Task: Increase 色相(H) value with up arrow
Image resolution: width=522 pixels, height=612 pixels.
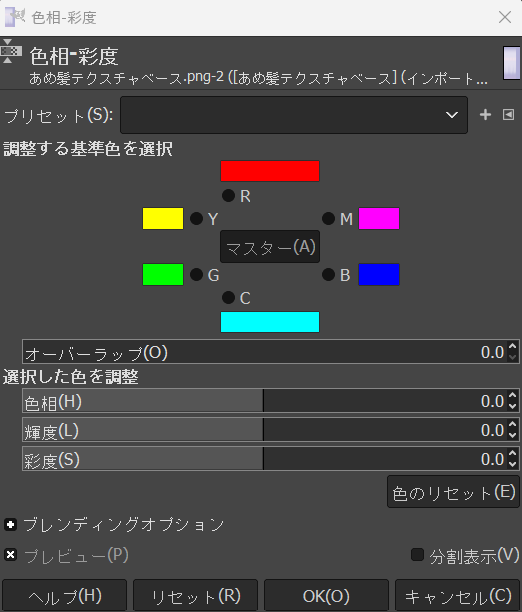Action: [x=513, y=396]
